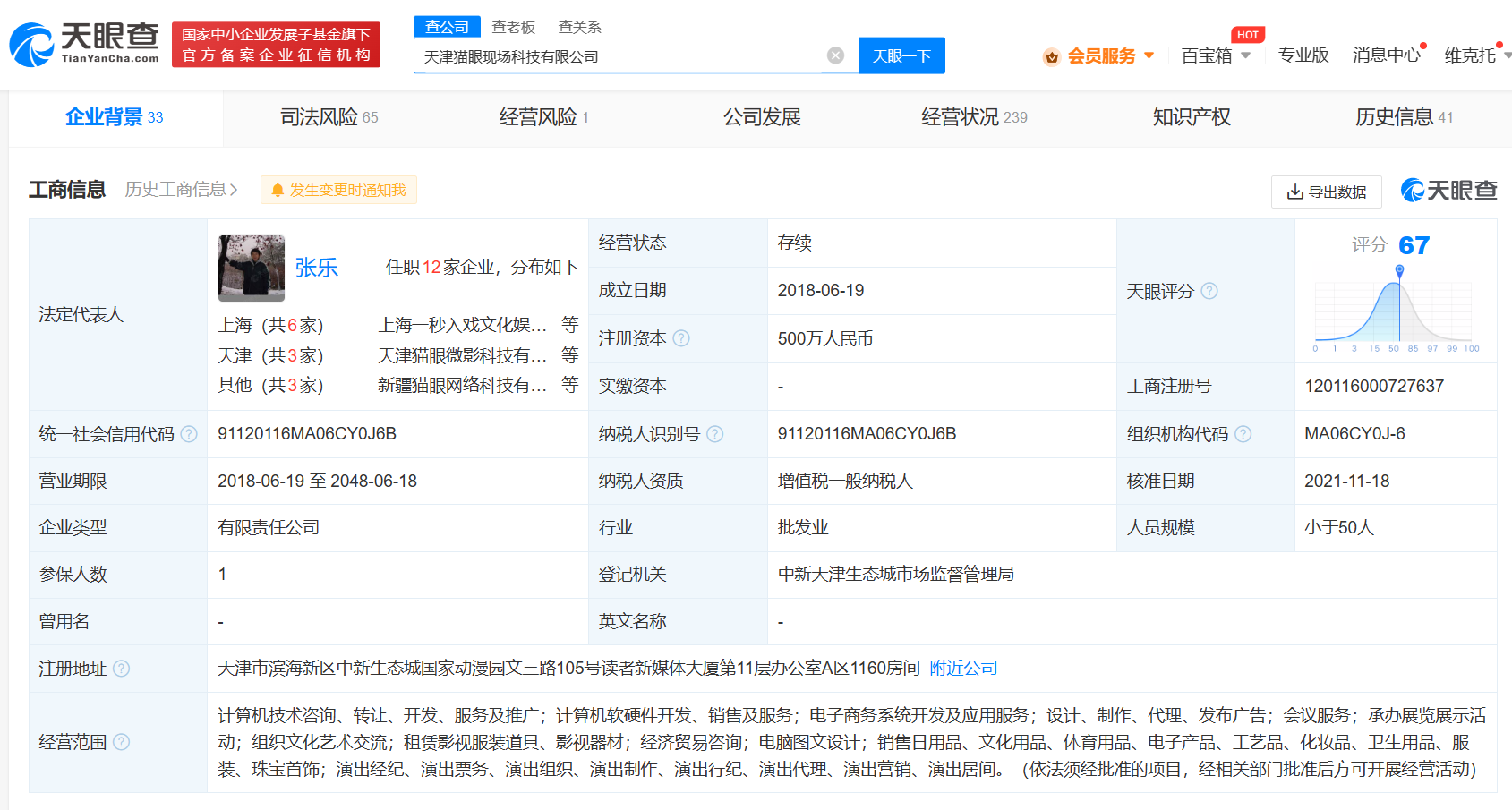
Task: Click the 核准日期 value 2021-11-18
Action: 1347,481
